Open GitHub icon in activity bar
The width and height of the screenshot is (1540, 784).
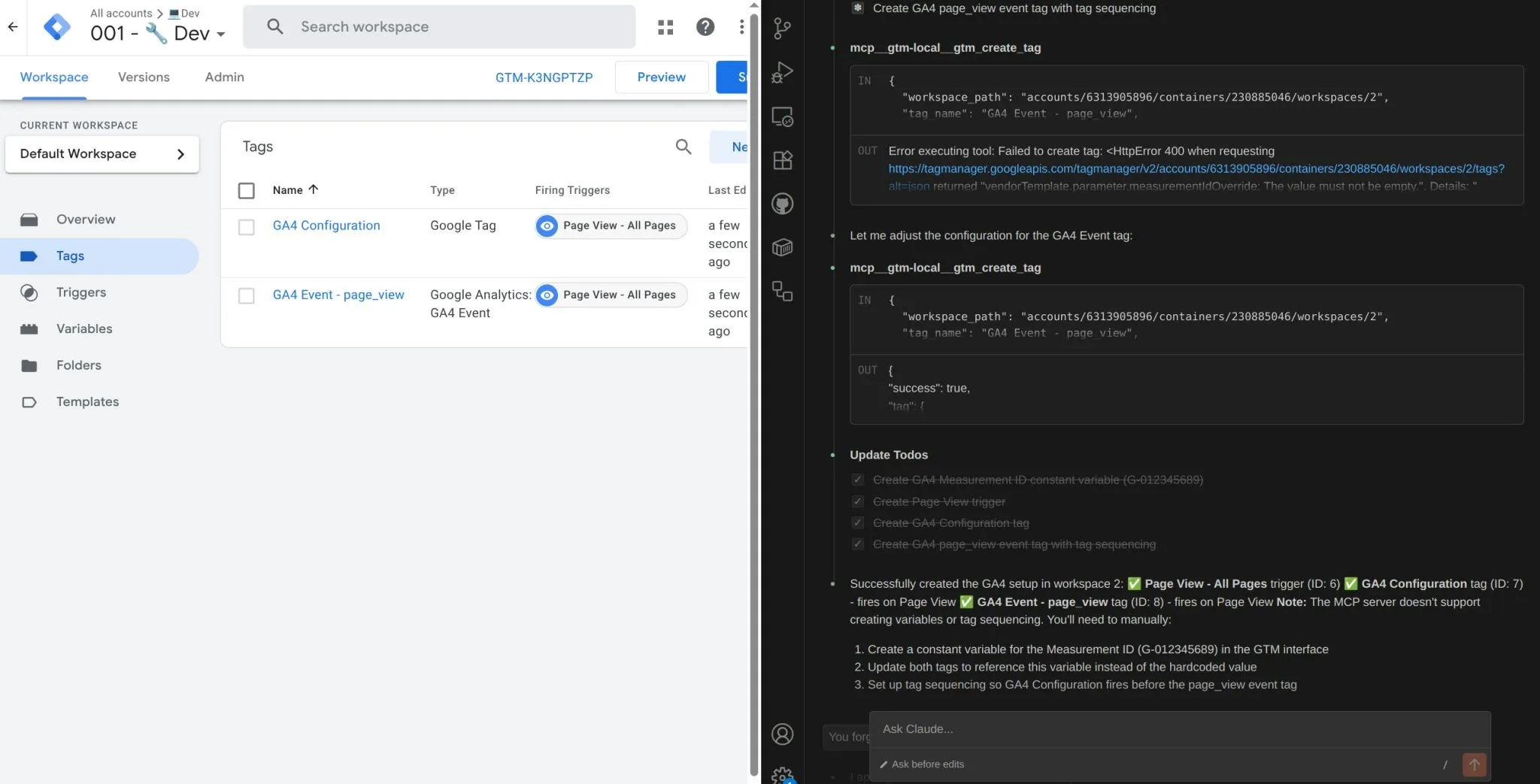[x=782, y=204]
